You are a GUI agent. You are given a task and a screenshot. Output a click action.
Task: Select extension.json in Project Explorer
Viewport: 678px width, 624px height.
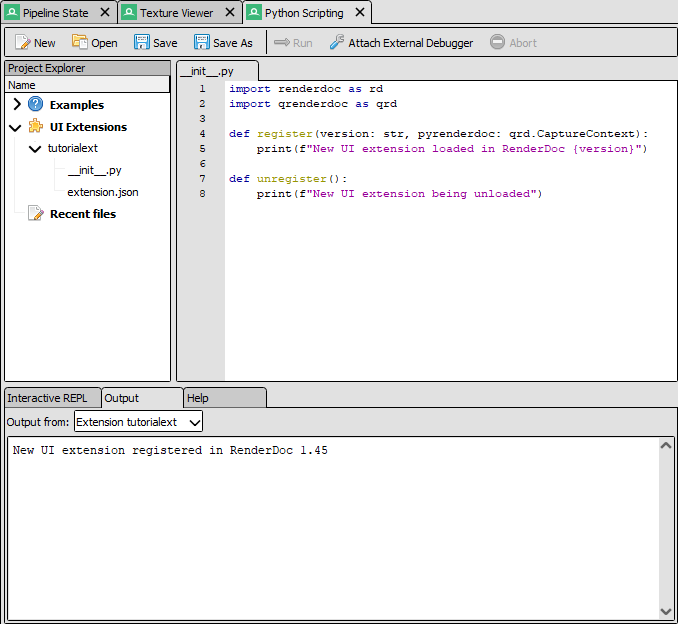pos(103,192)
